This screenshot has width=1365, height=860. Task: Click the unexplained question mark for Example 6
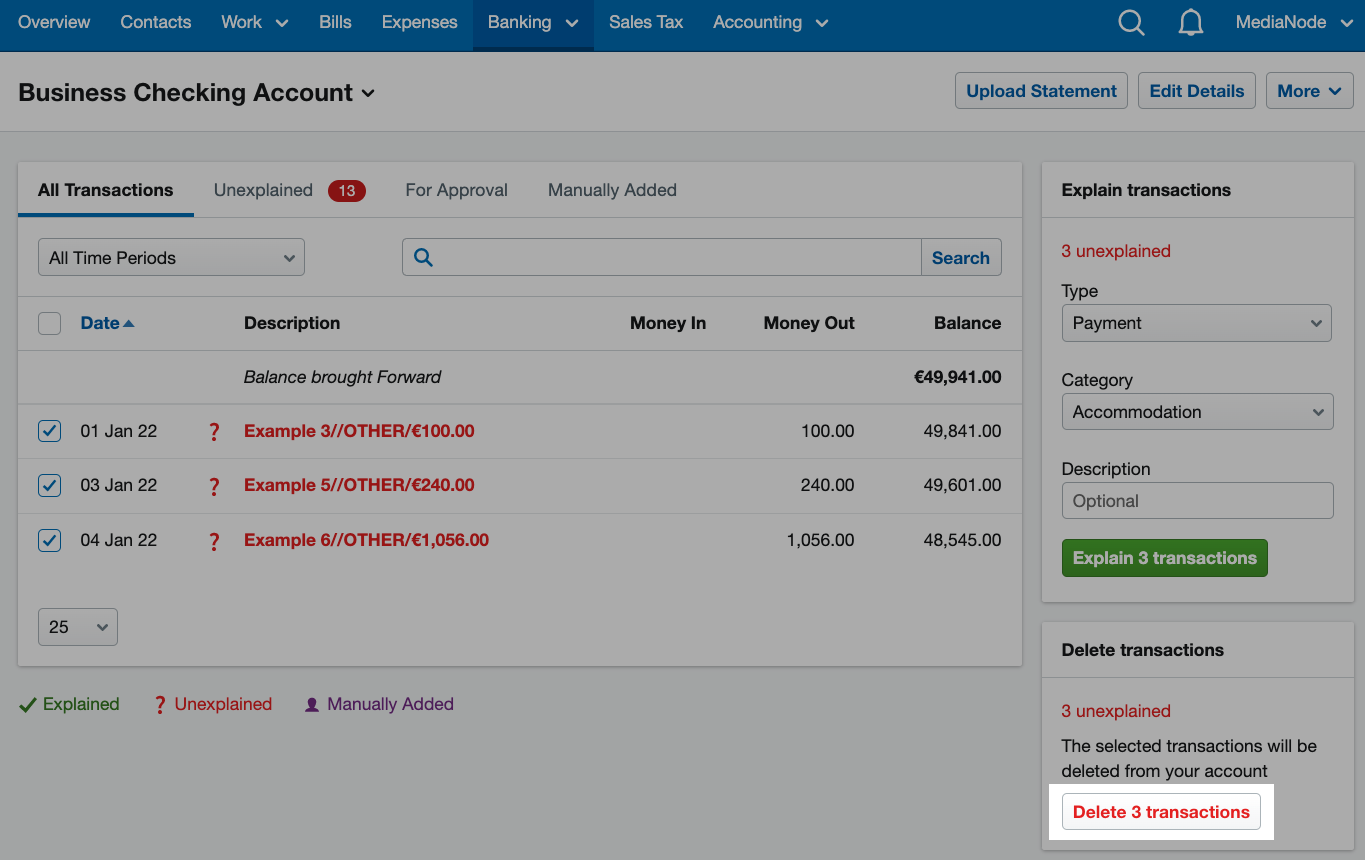point(213,541)
